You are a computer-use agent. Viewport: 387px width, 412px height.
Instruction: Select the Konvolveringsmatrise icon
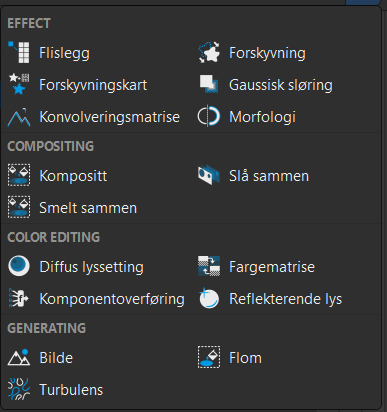[19, 117]
